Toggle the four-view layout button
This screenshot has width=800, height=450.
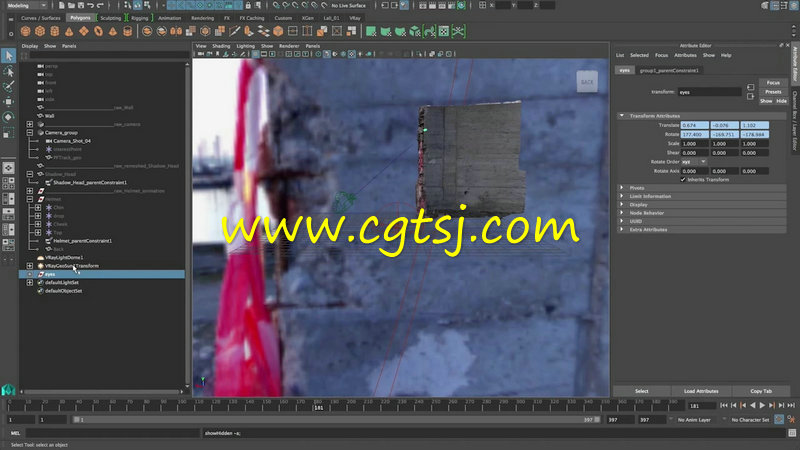pos(8,183)
